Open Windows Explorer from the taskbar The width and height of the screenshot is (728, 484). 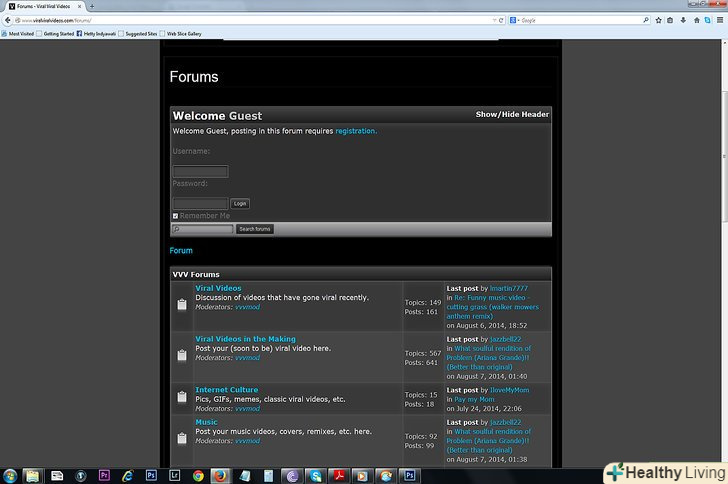[32, 476]
